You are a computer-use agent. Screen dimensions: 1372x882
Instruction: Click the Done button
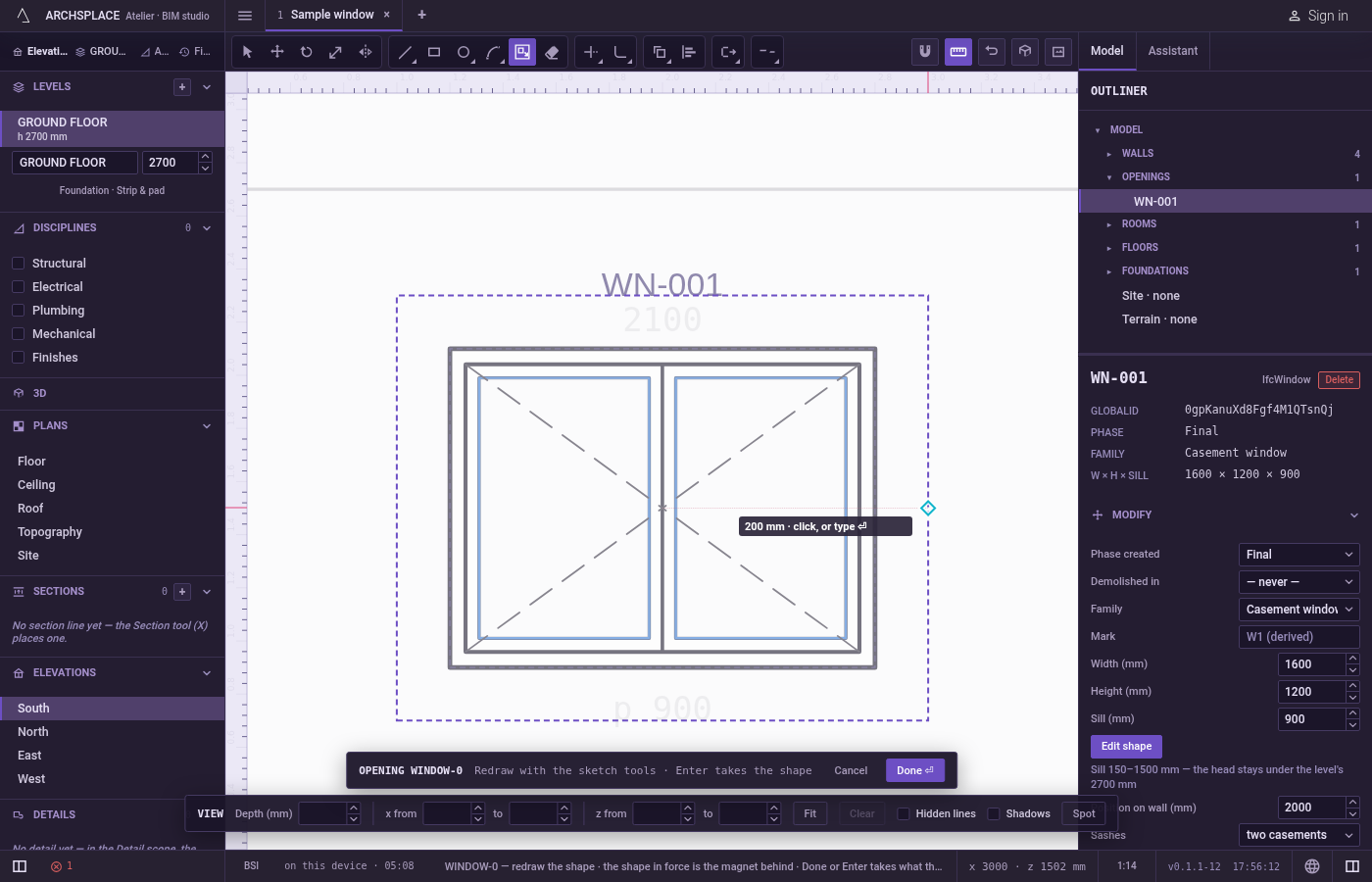915,770
